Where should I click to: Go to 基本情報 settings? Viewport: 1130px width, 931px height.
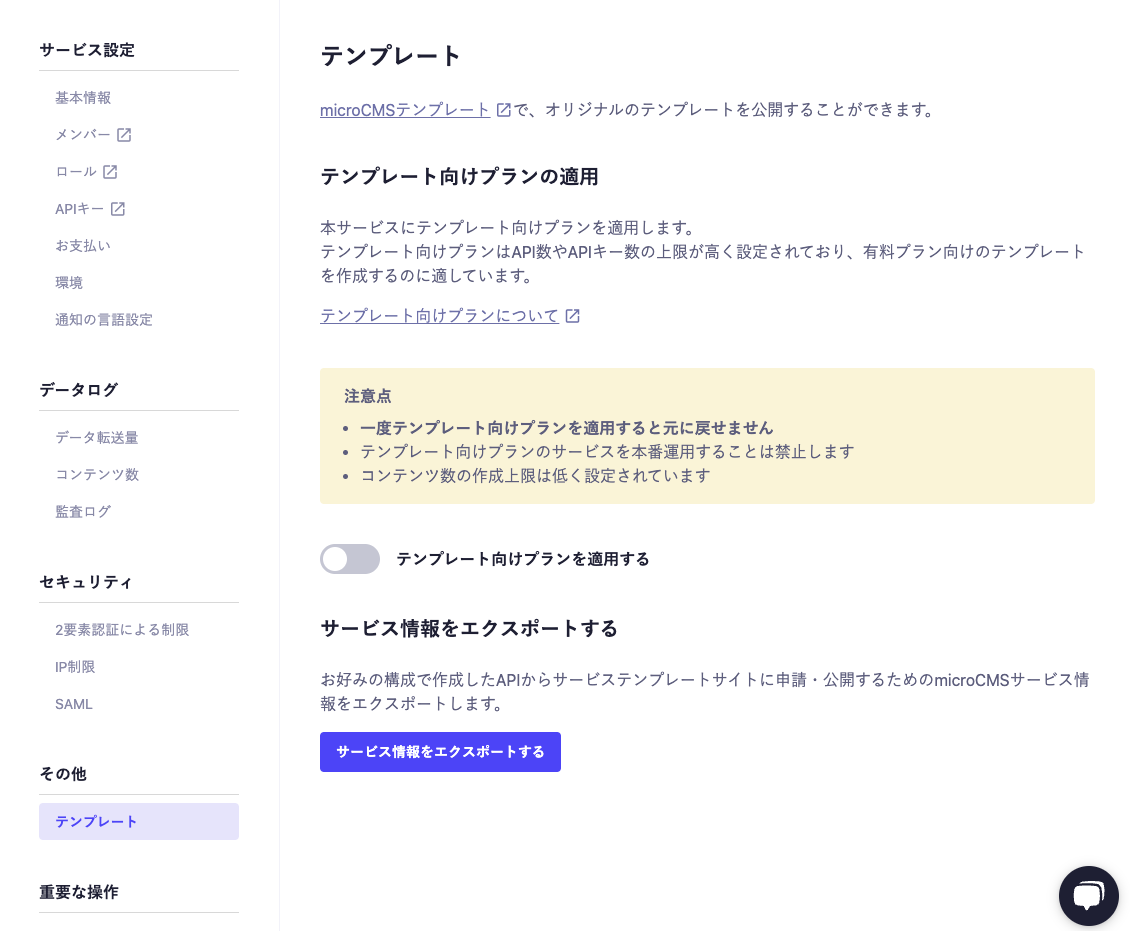click(83, 98)
